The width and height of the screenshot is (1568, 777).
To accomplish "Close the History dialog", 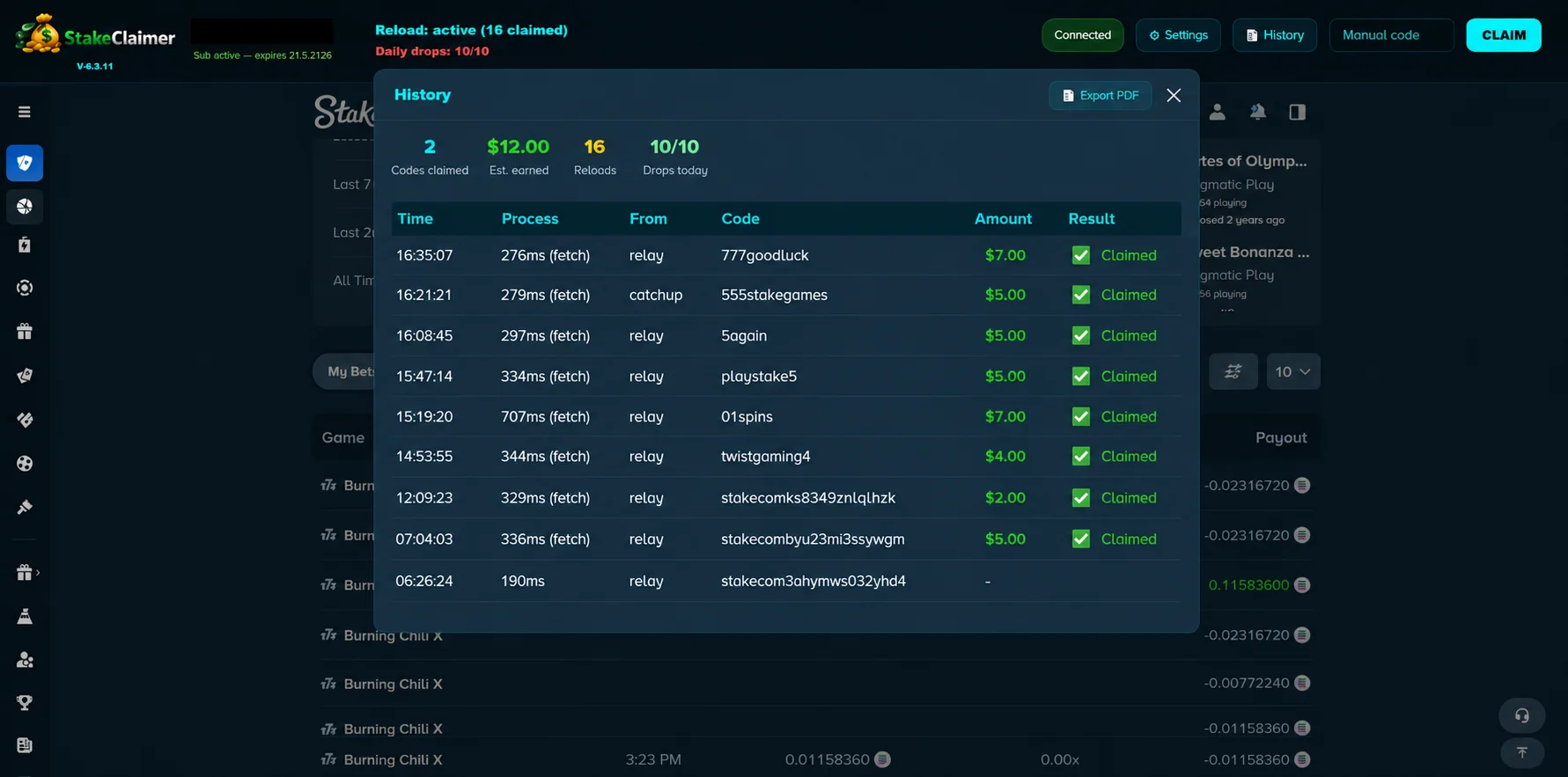I will pyautogui.click(x=1174, y=95).
